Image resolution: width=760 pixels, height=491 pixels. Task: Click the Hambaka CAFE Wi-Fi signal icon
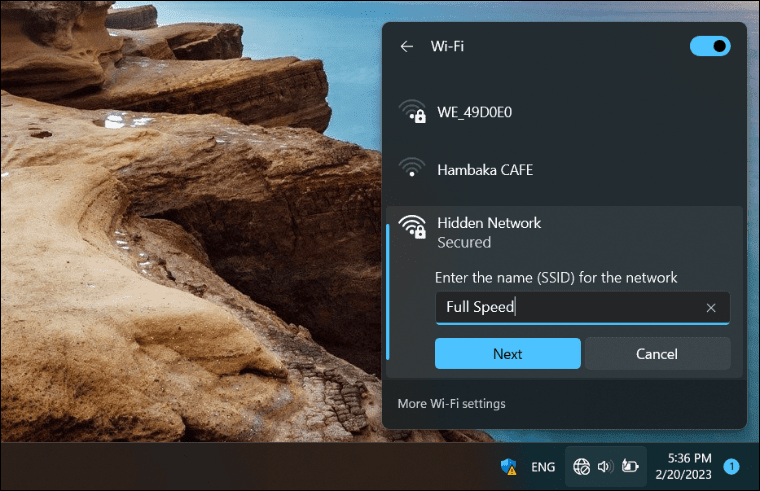pos(412,167)
